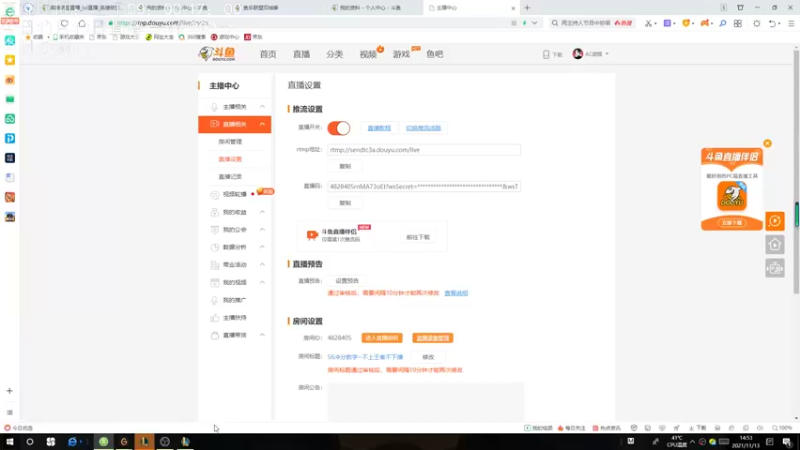Click the house icon at the right edge
Screen dimensions: 800x450
click(774, 244)
